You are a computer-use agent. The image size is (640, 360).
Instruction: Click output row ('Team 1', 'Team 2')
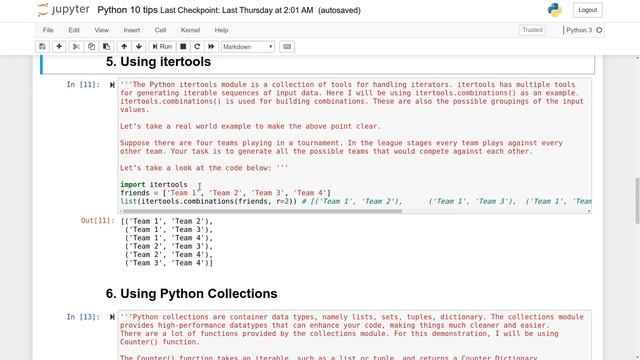click(167, 221)
